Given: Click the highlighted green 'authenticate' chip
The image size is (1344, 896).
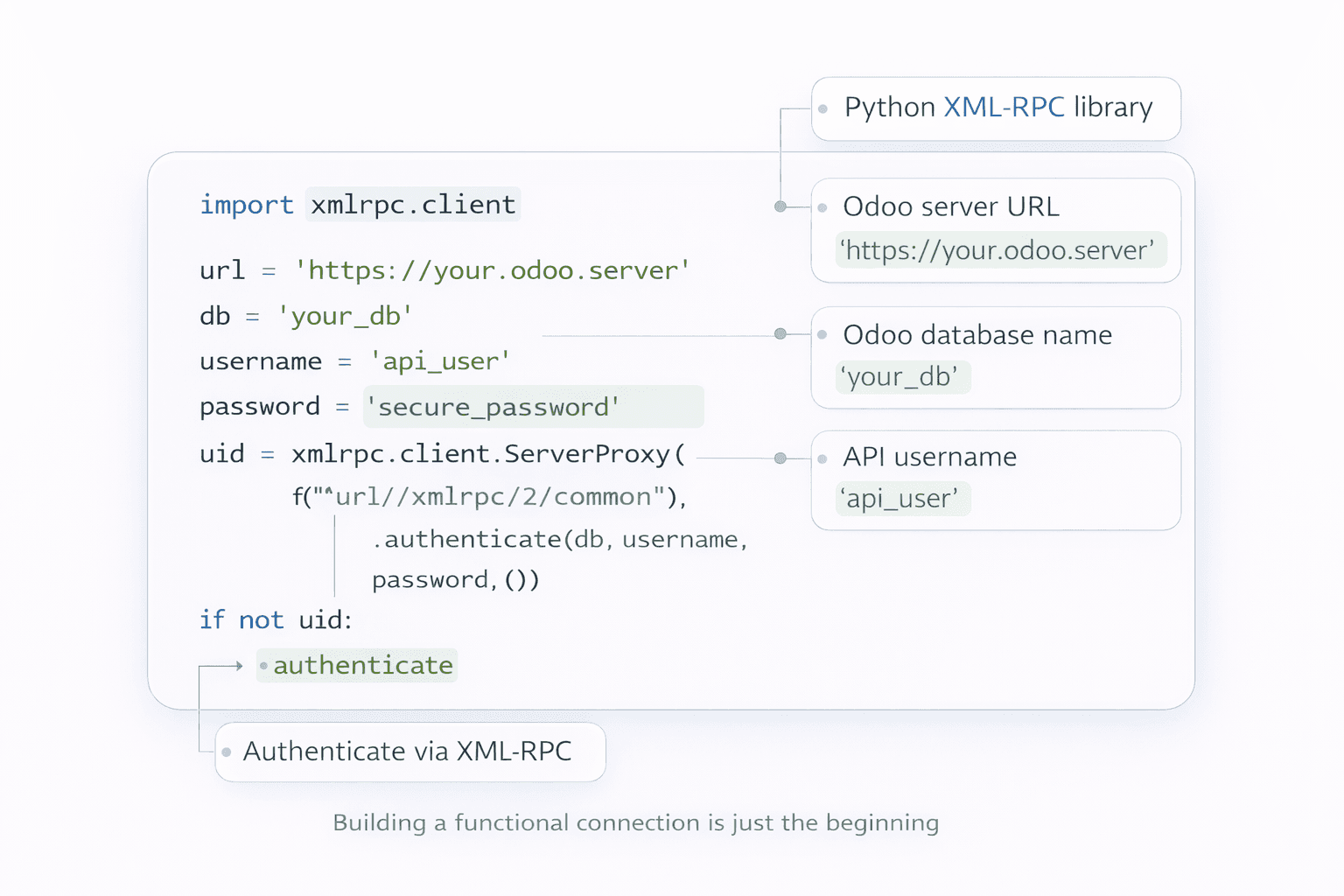Looking at the screenshot, I should pos(357,666).
